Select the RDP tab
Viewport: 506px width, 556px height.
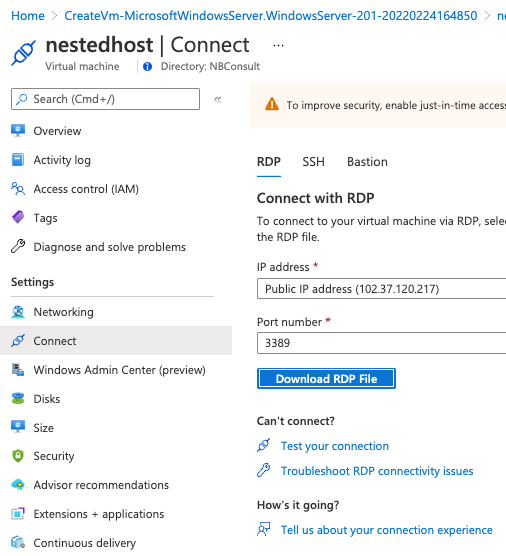pos(269,162)
